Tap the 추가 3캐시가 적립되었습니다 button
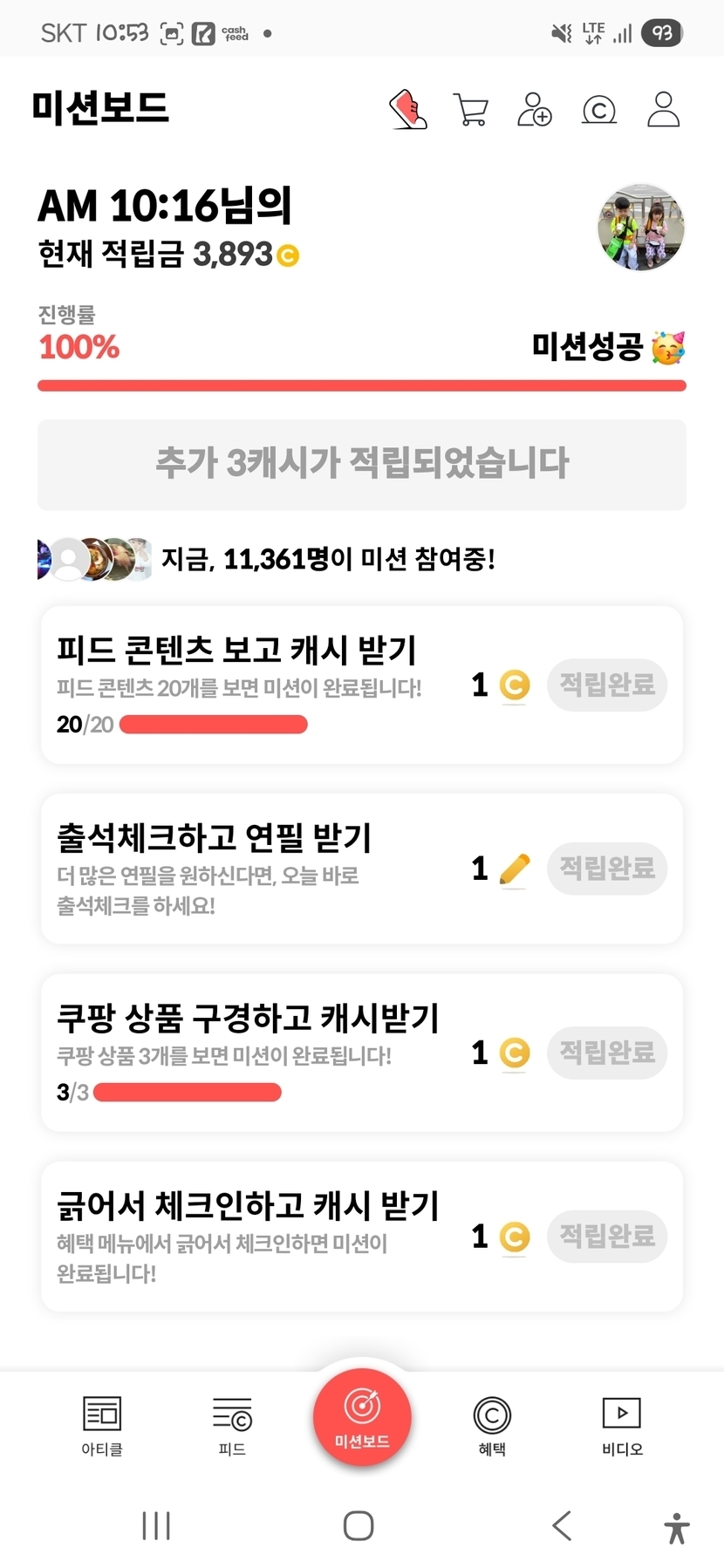 [x=362, y=464]
